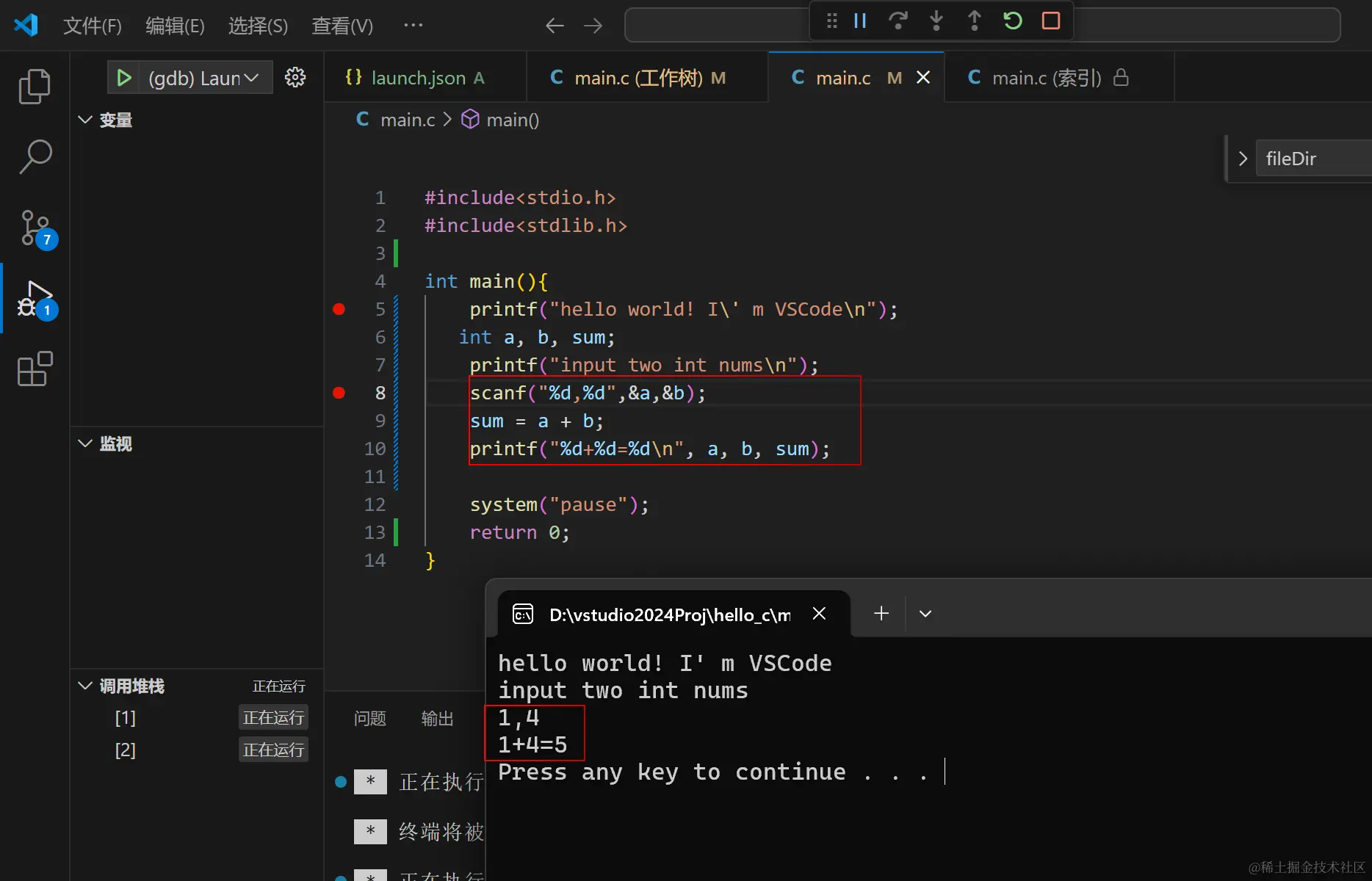
Task: Stop the debug session
Action: (1051, 21)
